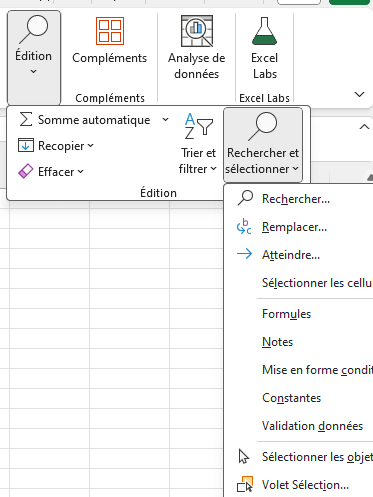Click the Compléments add-ins icon

[x=110, y=31]
